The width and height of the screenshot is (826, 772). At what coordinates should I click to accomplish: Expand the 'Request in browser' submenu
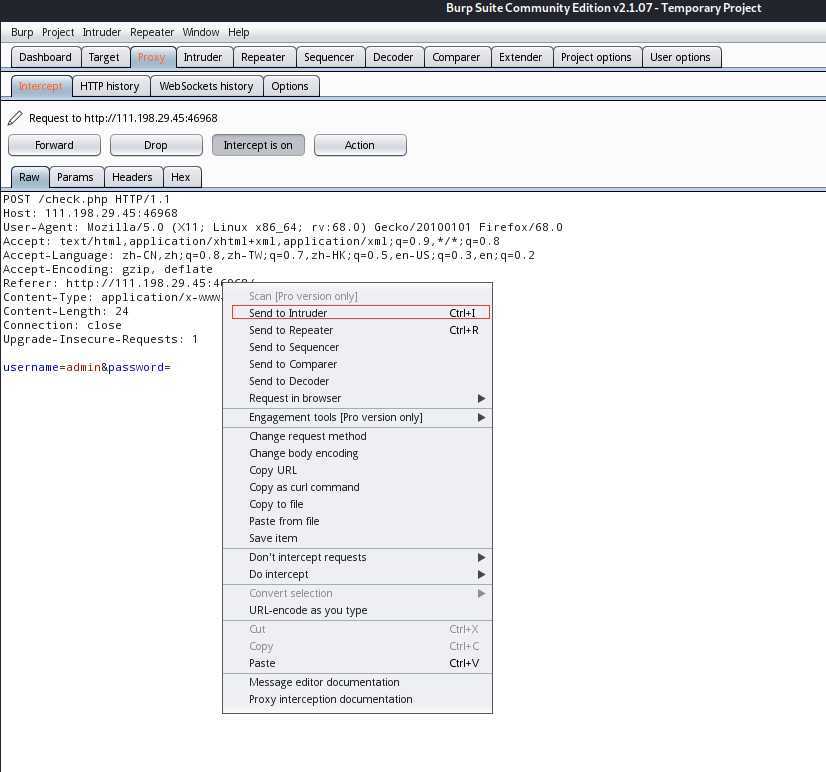358,398
